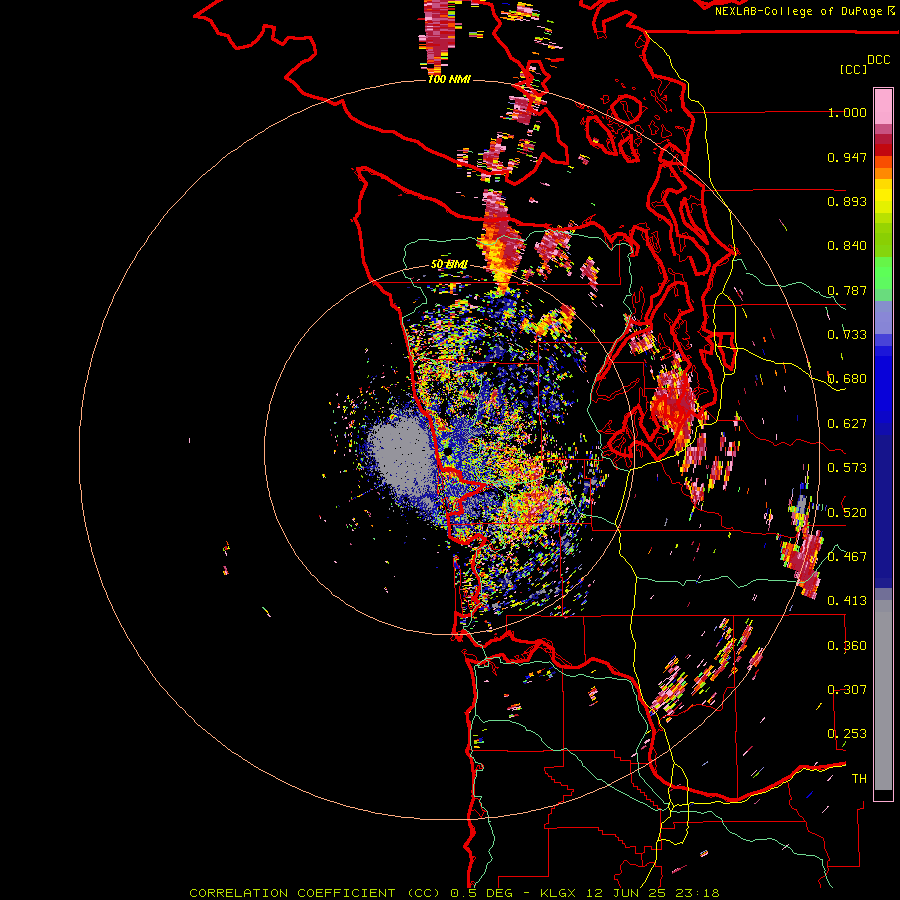Click the 50 NMI range ring label
Image resolution: width=900 pixels, height=900 pixels.
click(x=449, y=265)
